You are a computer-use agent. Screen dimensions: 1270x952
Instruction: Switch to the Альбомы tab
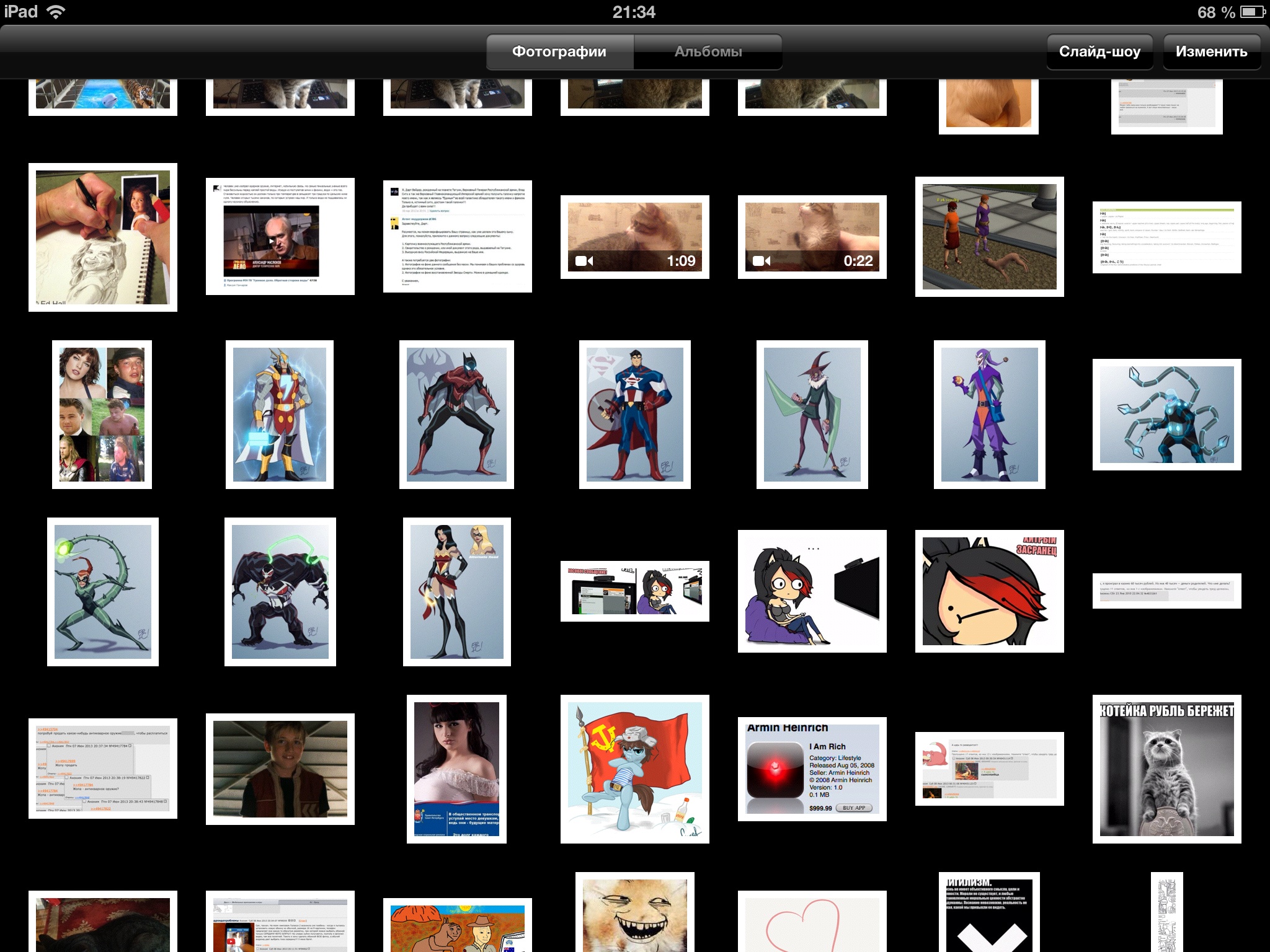[708, 51]
